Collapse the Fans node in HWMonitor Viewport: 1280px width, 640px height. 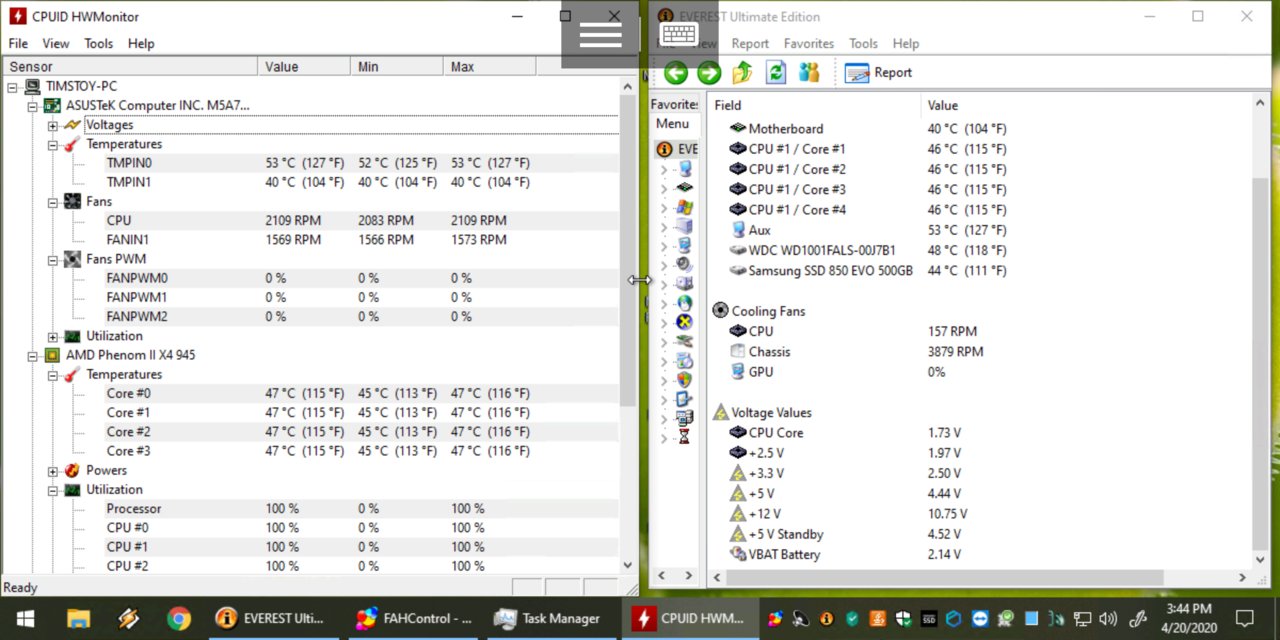(x=53, y=201)
